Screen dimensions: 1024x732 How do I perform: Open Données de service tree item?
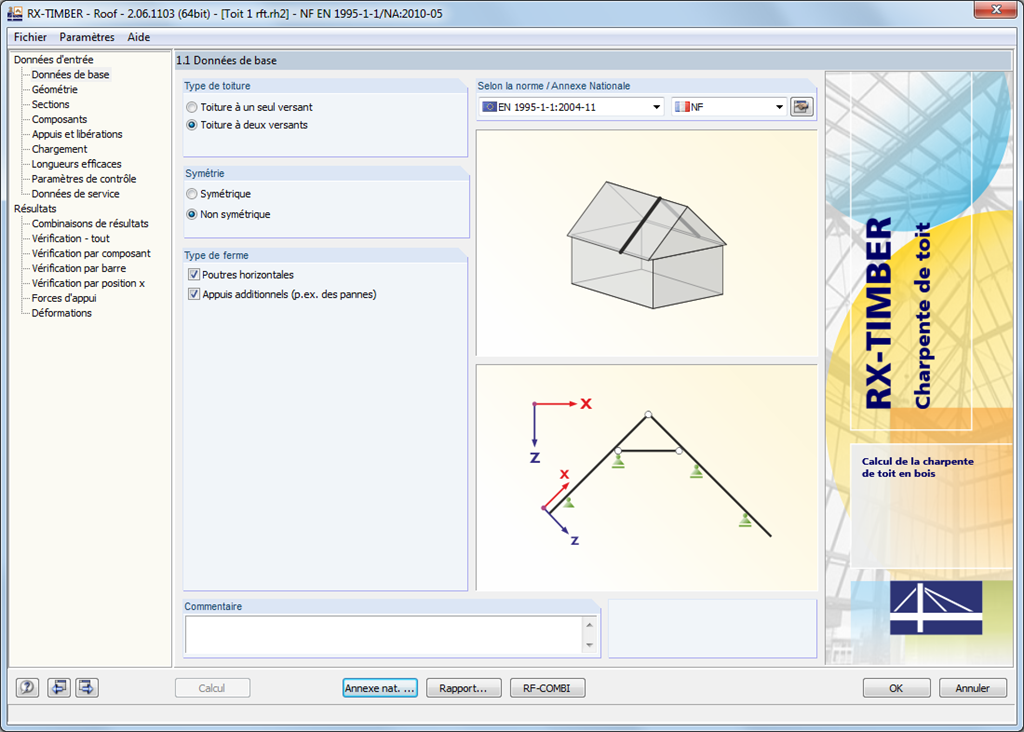point(76,194)
